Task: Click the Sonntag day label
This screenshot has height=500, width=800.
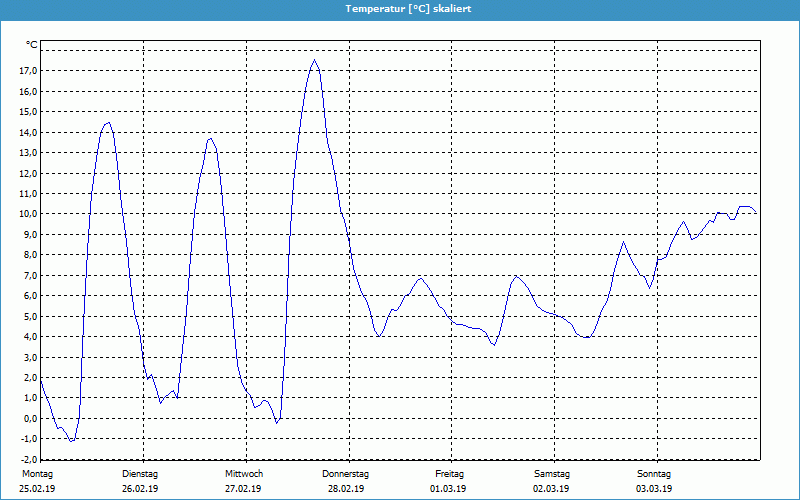Action: [x=654, y=474]
